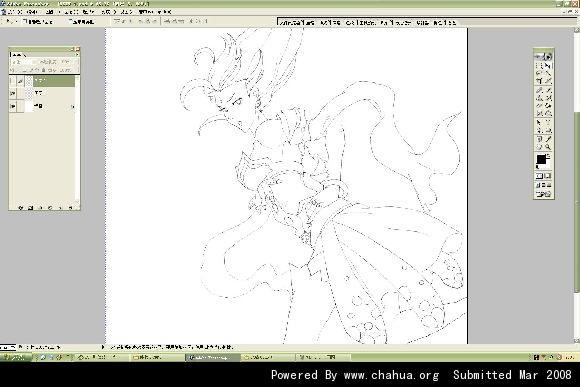The height and width of the screenshot is (387, 580).
Task: Enable the Auto Select Layer checkbox
Action: click(26, 21)
